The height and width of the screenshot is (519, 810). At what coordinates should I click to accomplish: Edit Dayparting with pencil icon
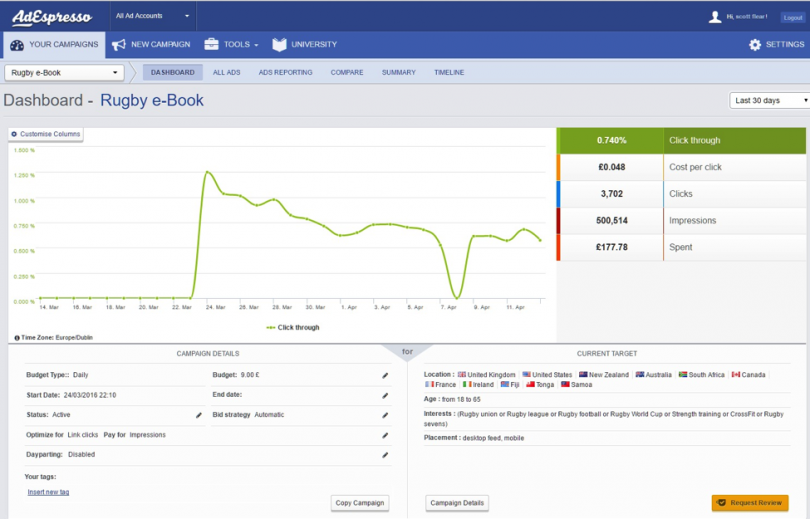385,455
